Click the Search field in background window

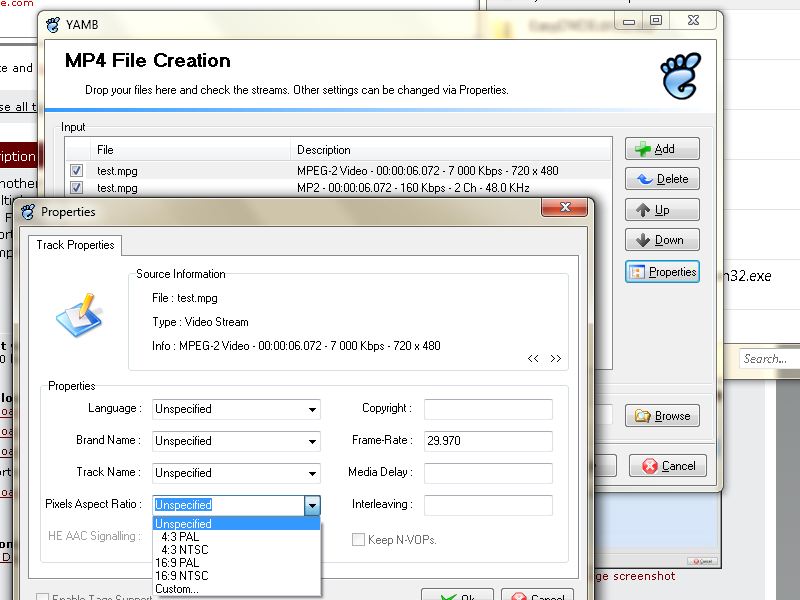769,359
